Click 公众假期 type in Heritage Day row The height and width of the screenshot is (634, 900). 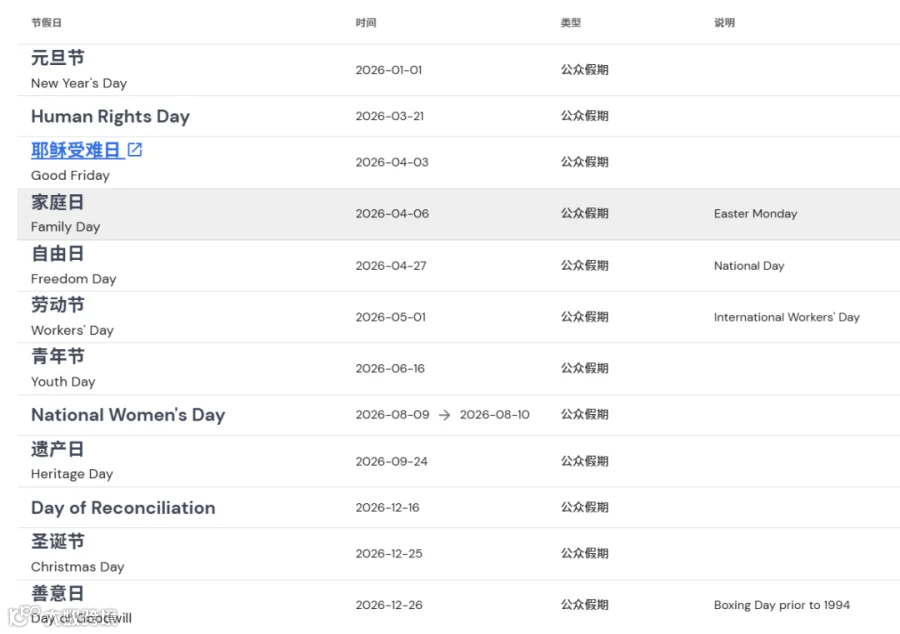coord(584,461)
